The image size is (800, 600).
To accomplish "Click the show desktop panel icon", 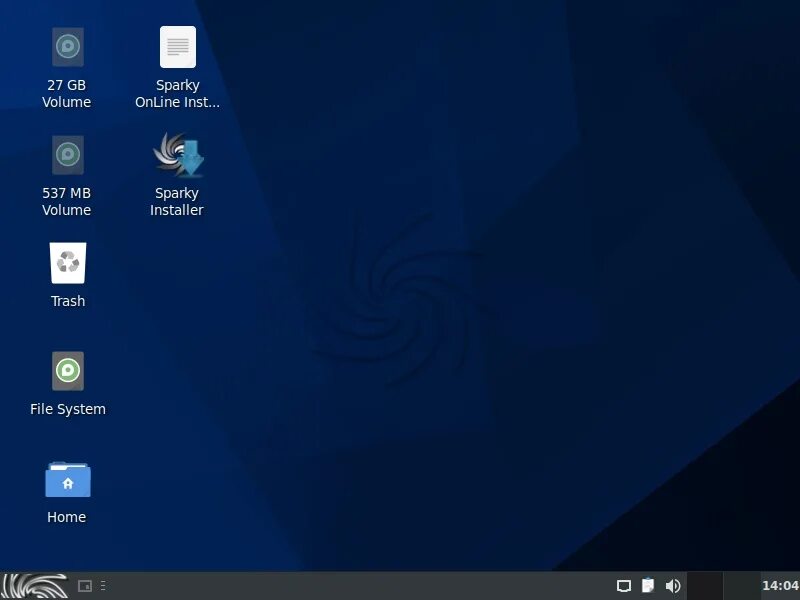I will (85, 586).
